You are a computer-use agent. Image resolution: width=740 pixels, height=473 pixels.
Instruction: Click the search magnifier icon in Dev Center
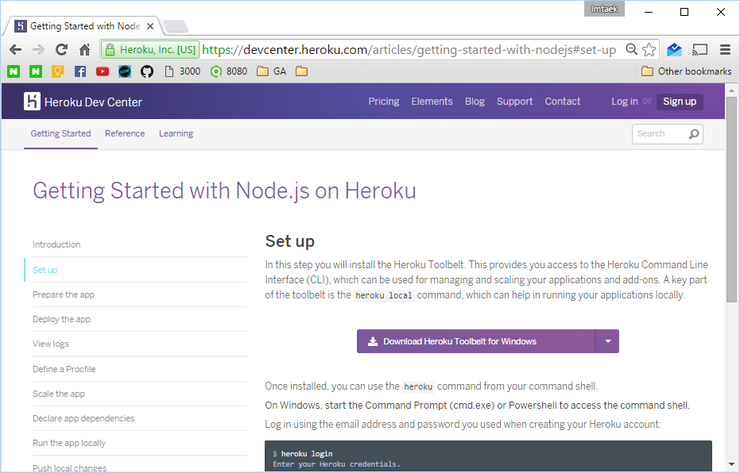point(694,134)
